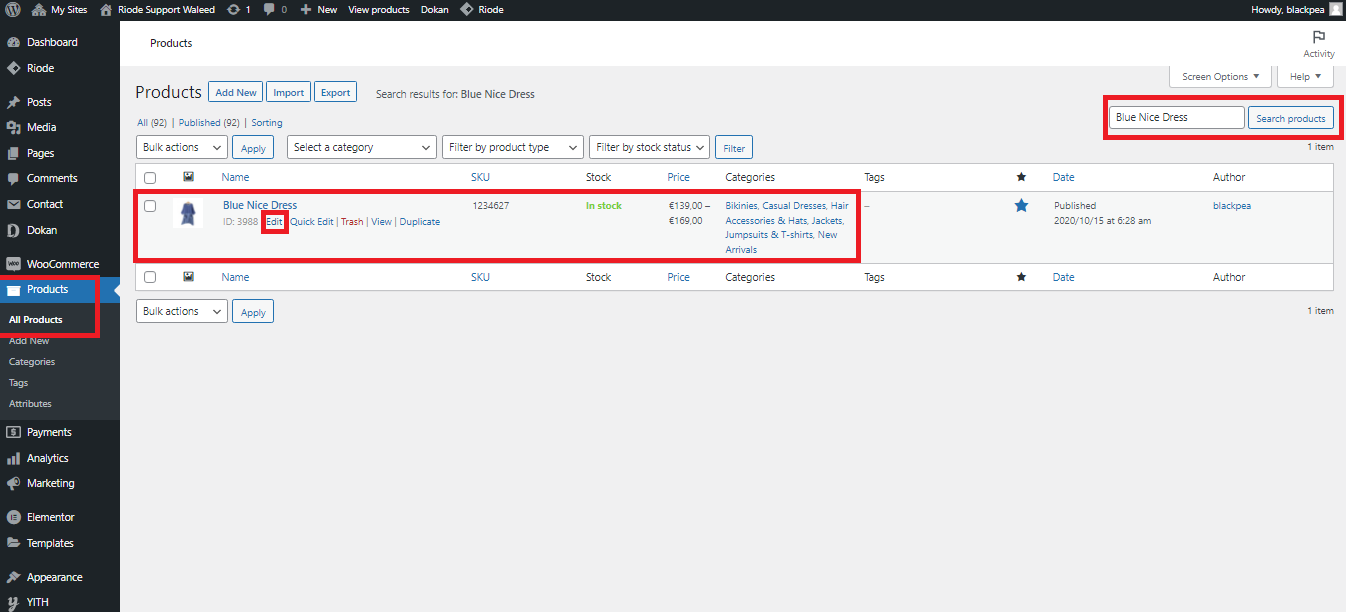
Task: Open Products menu in sidebar
Action: click(x=60, y=290)
